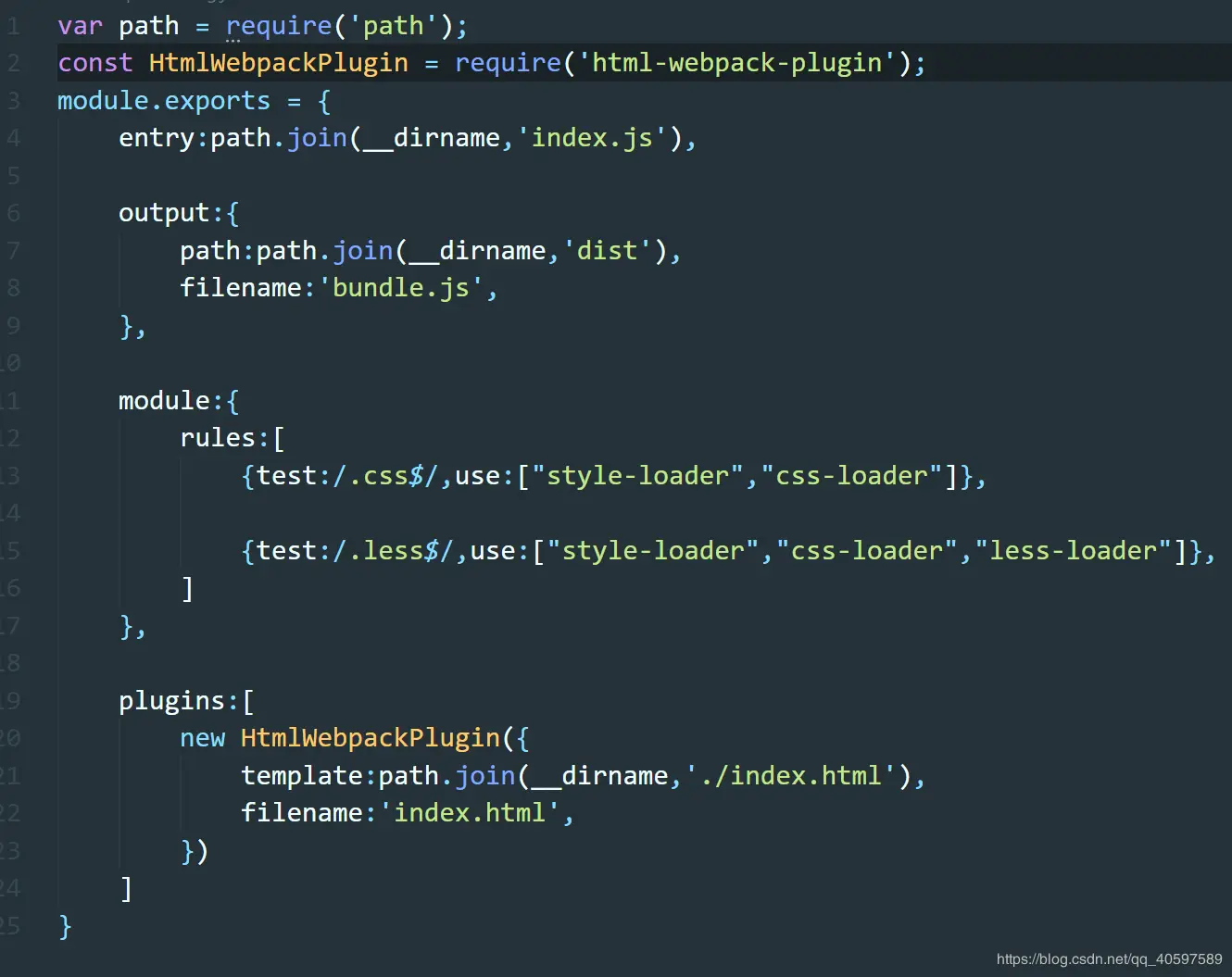Click line number 1 in the gutter
The image size is (1232, 977).
point(13,26)
